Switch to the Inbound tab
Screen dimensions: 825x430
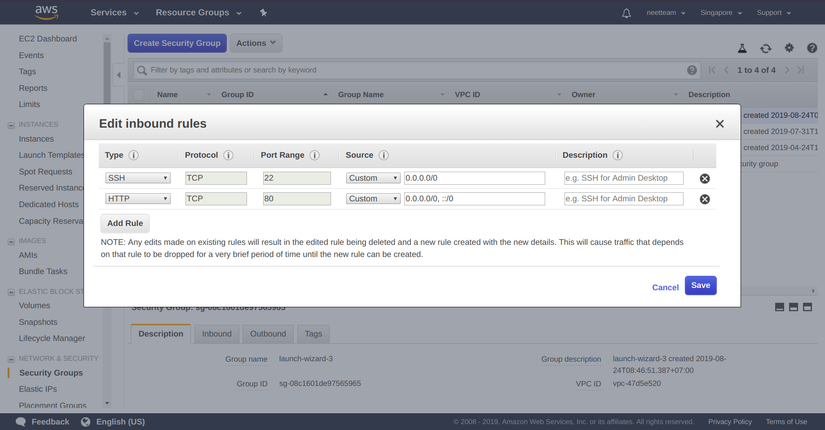click(x=217, y=334)
